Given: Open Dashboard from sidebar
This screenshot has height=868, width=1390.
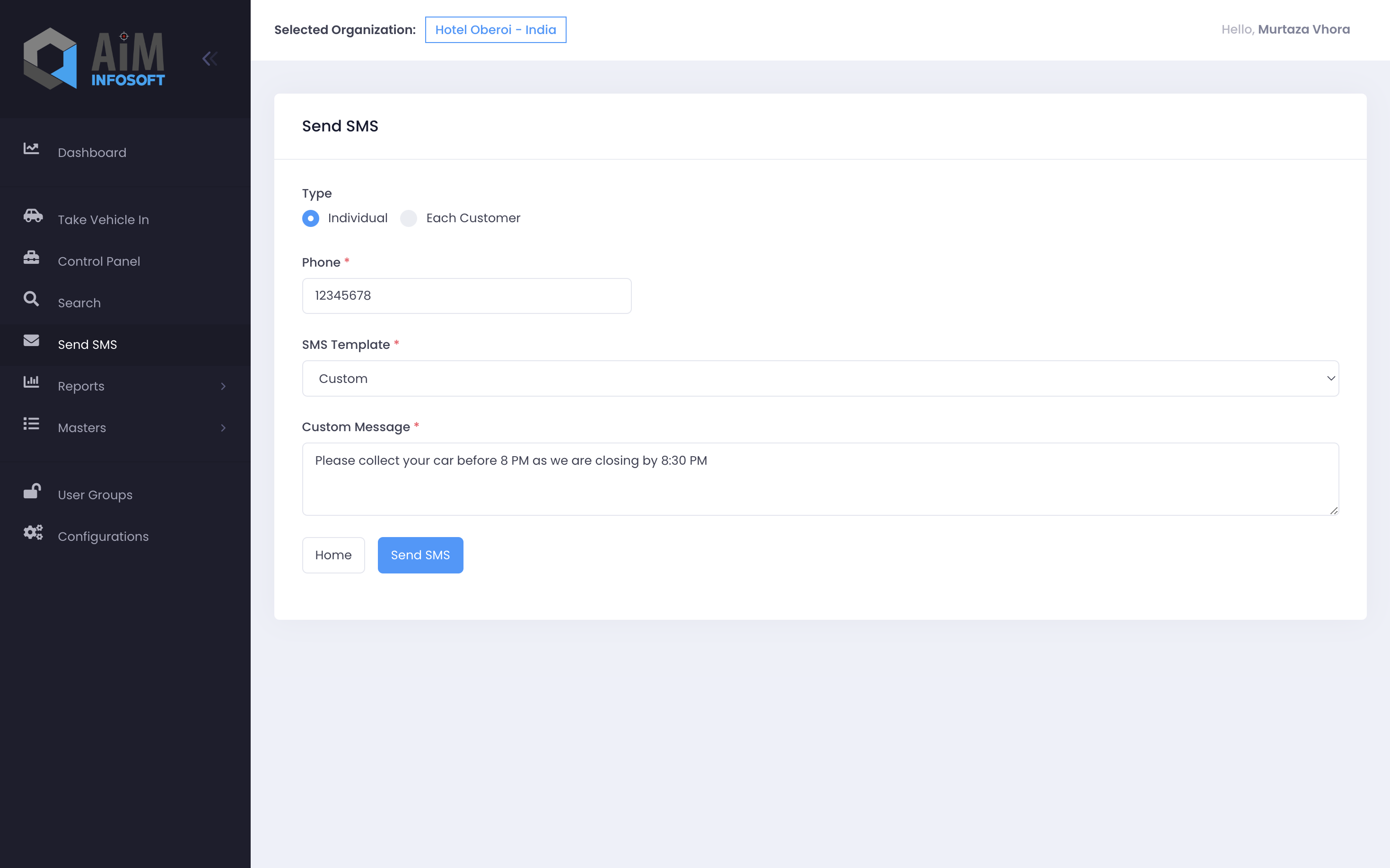Looking at the screenshot, I should [x=125, y=153].
